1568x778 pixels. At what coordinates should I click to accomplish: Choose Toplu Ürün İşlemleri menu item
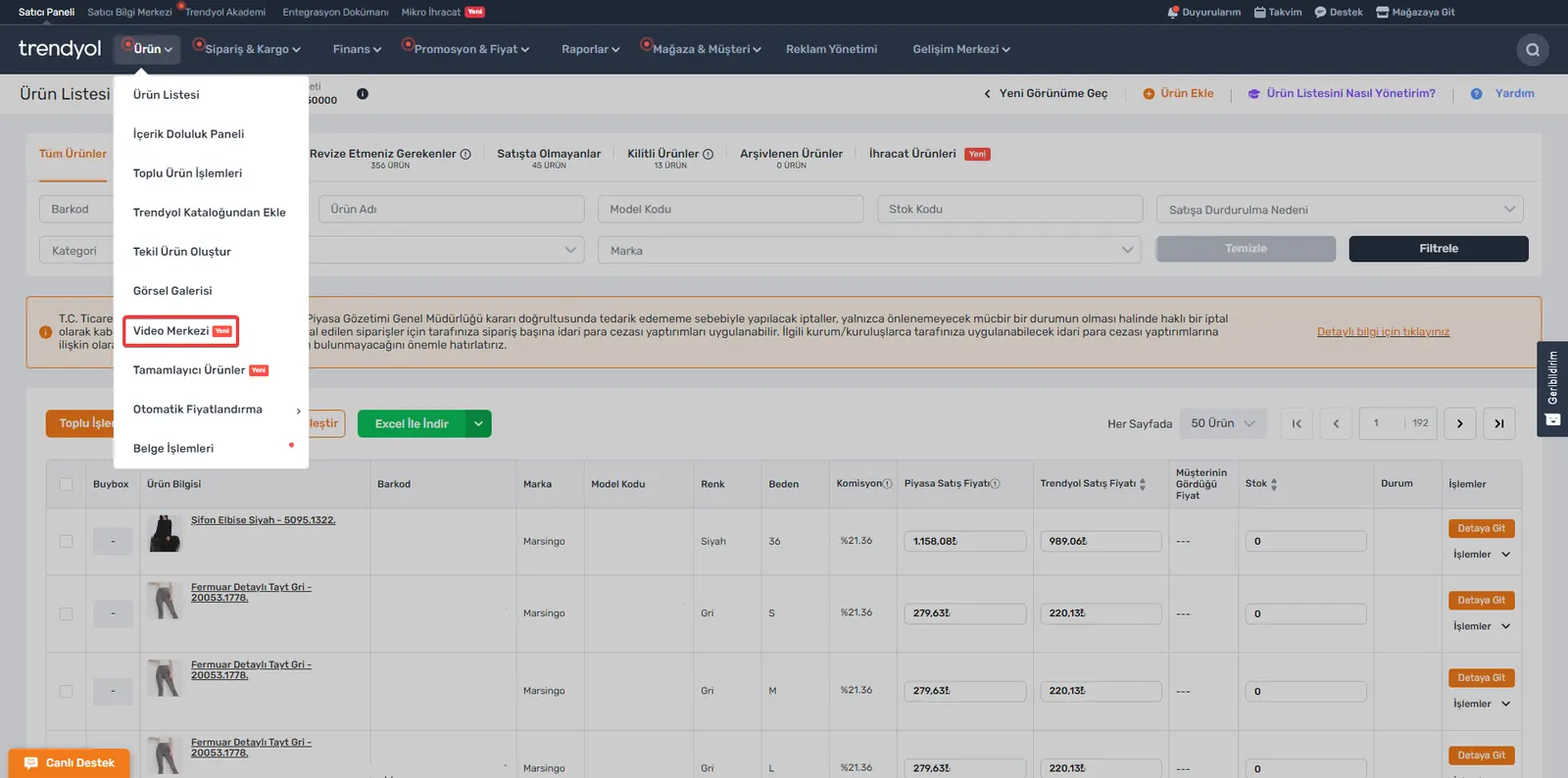click(187, 173)
